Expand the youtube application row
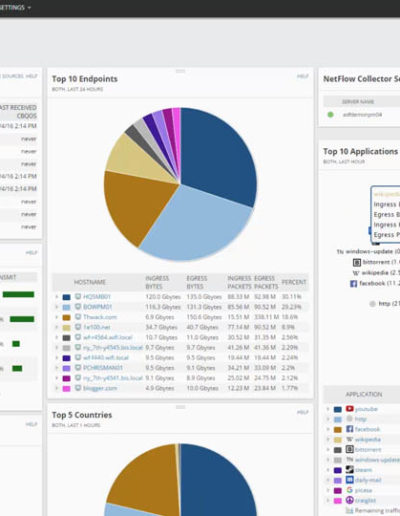The height and width of the screenshot is (516, 400). click(328, 409)
